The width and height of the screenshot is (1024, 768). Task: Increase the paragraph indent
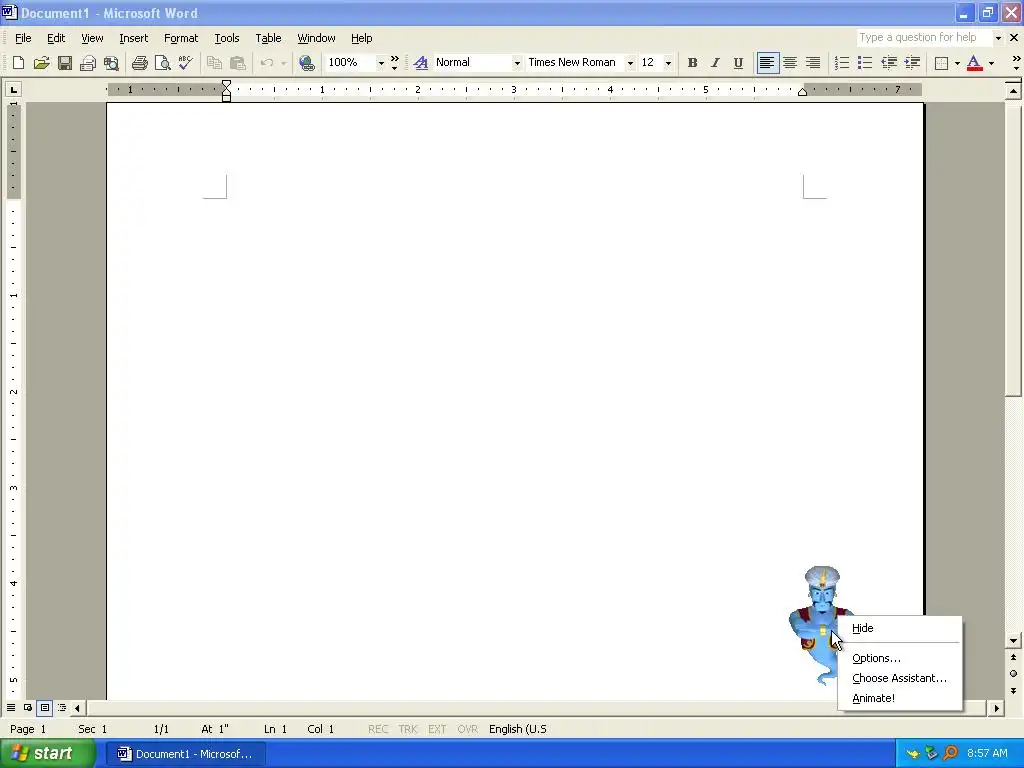coord(912,63)
